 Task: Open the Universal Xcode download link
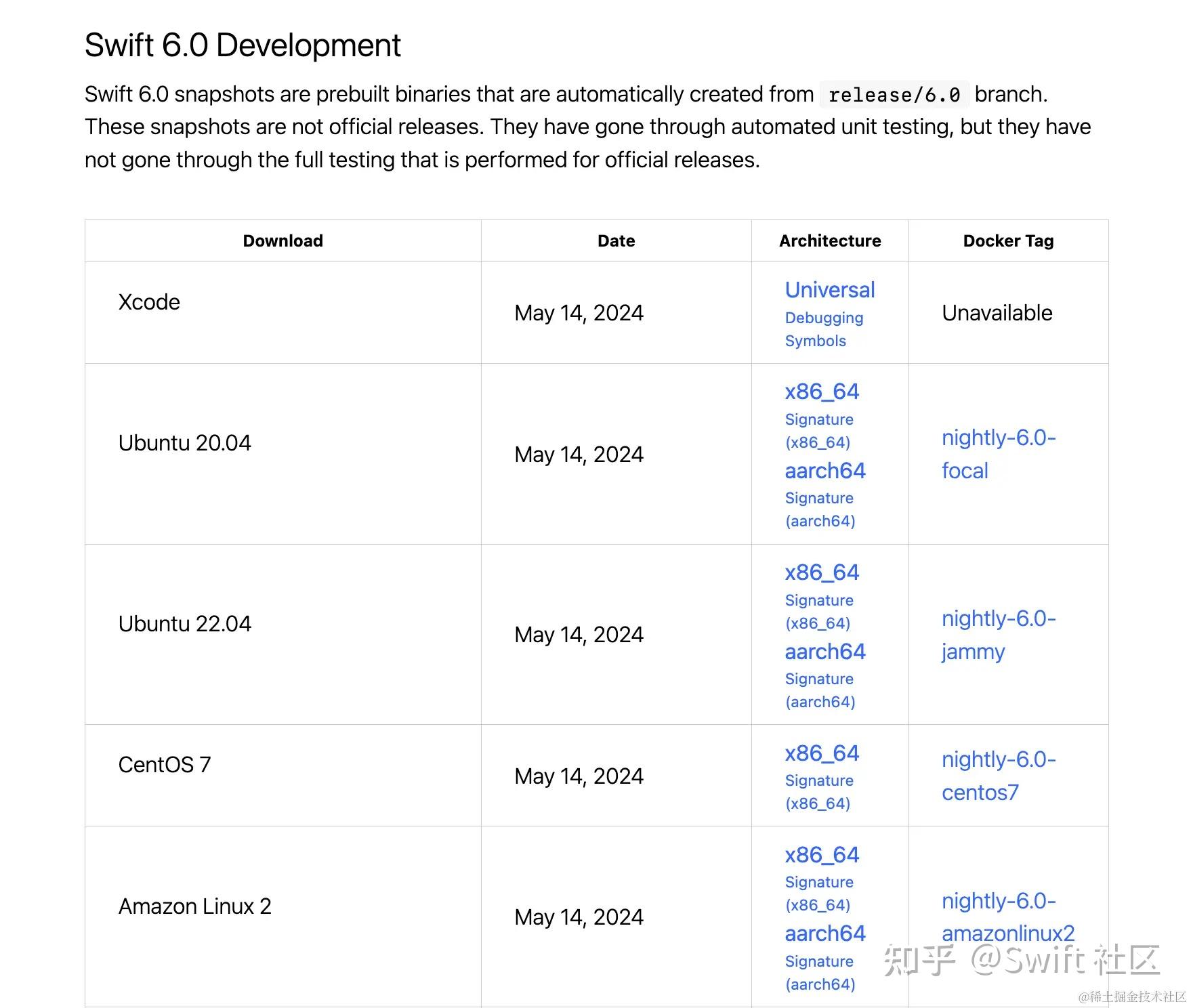pyautogui.click(x=829, y=290)
